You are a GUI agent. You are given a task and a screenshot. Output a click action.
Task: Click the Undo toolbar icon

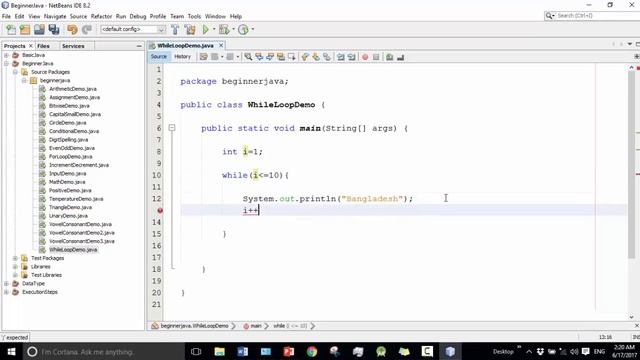[x=72, y=29]
